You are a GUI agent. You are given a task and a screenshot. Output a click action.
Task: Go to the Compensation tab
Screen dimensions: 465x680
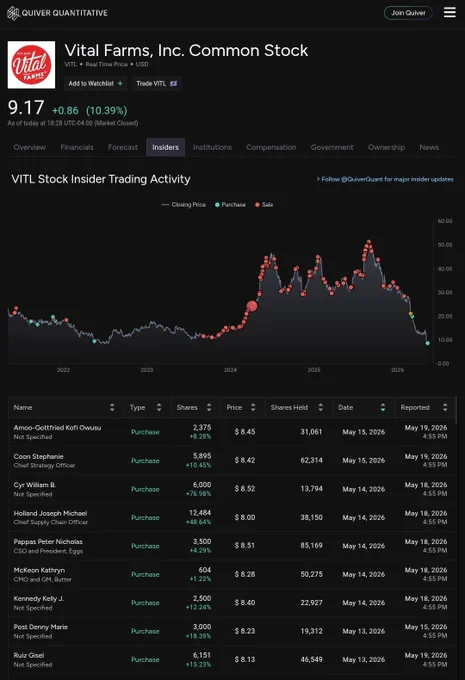click(271, 147)
